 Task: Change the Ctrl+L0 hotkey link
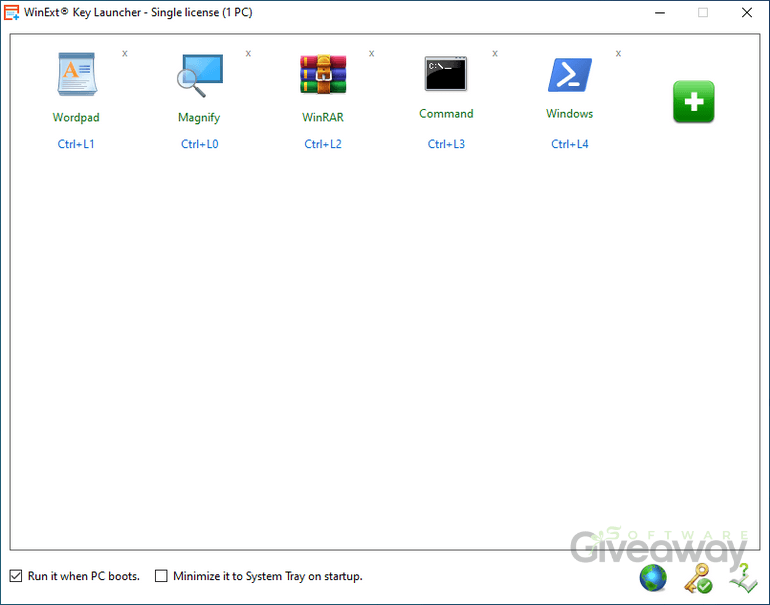click(199, 144)
